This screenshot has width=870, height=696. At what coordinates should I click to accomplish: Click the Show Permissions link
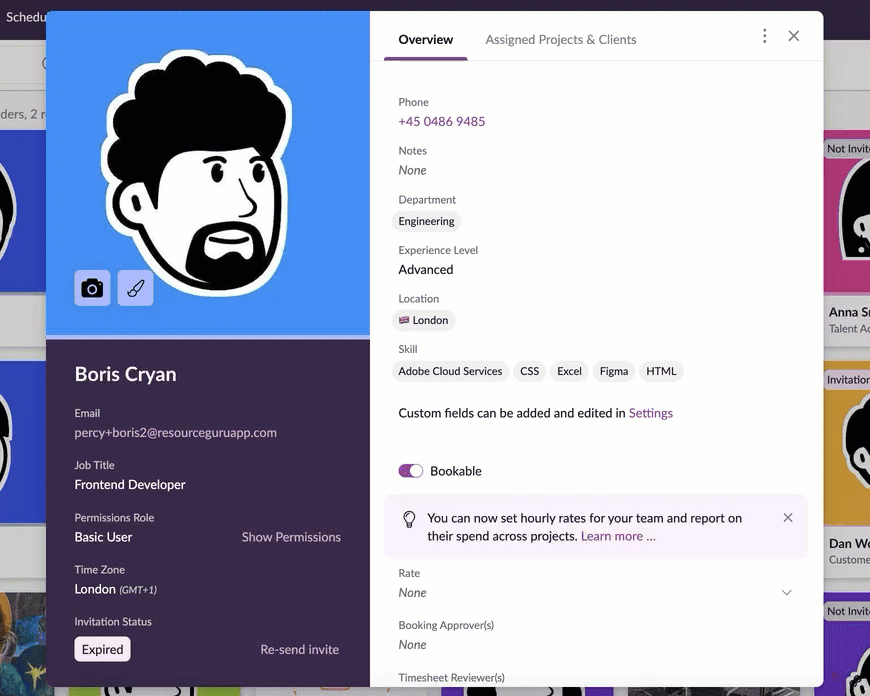pos(291,537)
